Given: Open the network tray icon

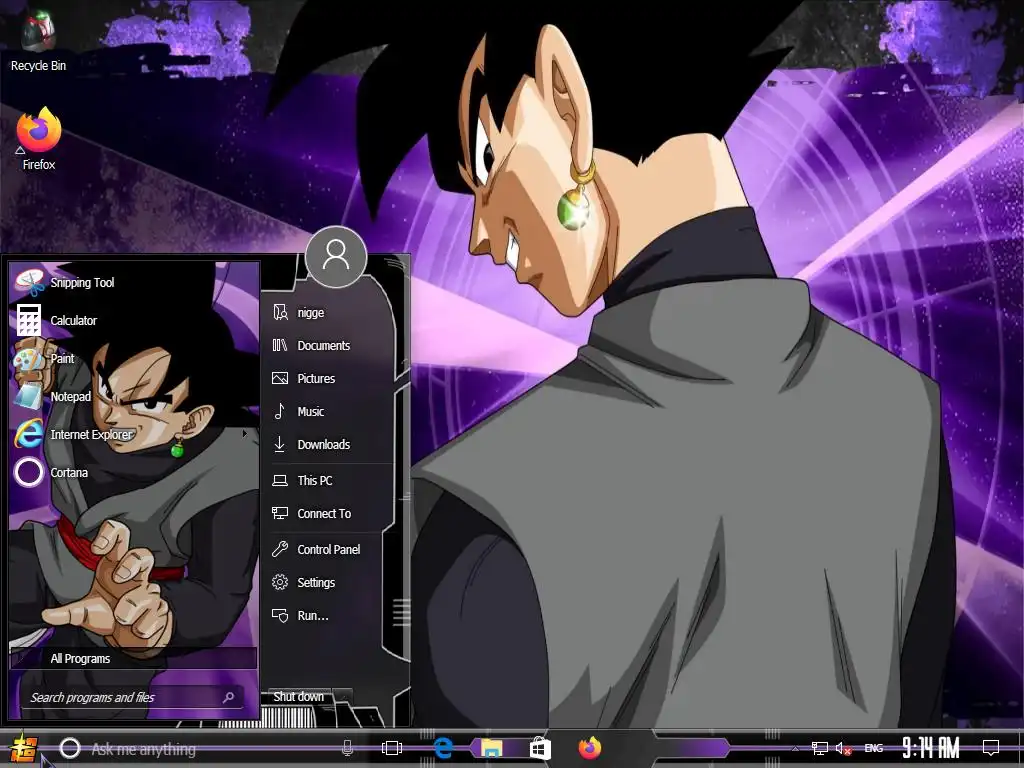Looking at the screenshot, I should 819,748.
